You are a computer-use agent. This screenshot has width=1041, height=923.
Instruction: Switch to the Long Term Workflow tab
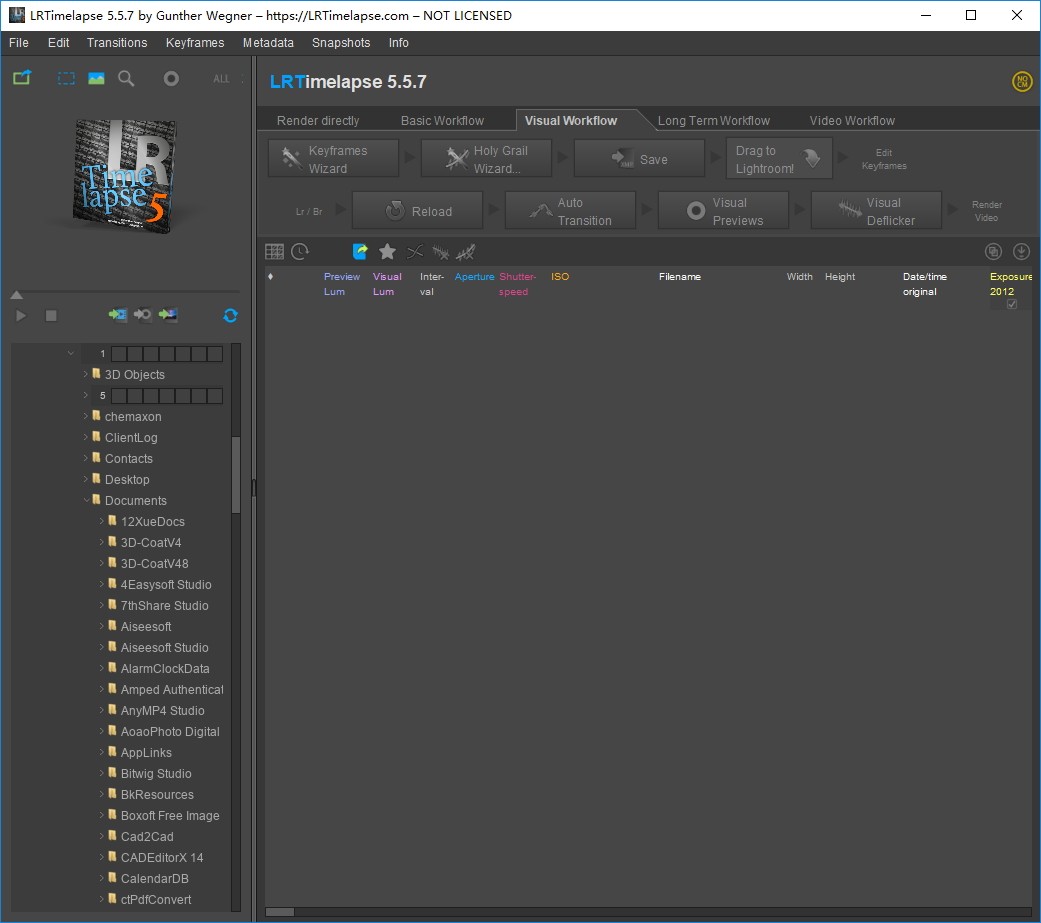714,121
